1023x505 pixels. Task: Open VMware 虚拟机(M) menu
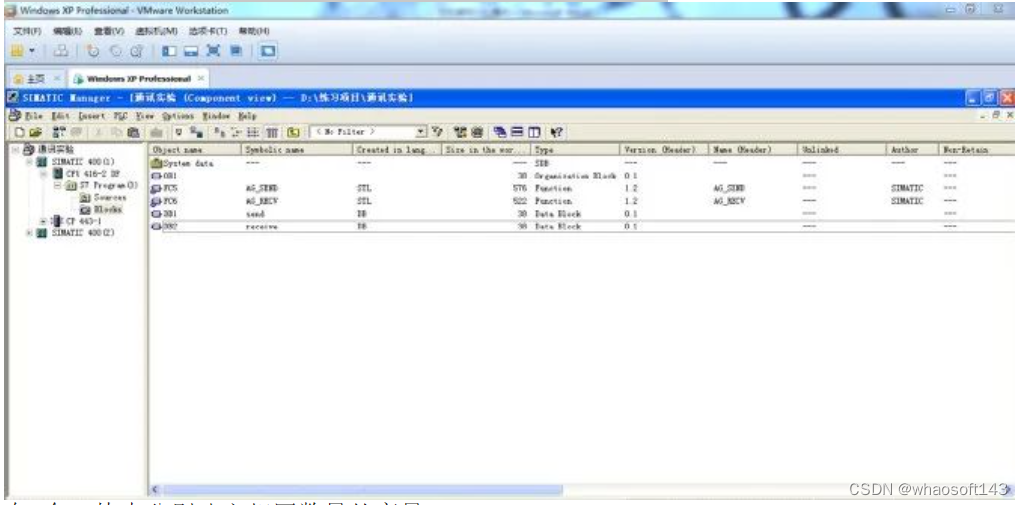157,31
